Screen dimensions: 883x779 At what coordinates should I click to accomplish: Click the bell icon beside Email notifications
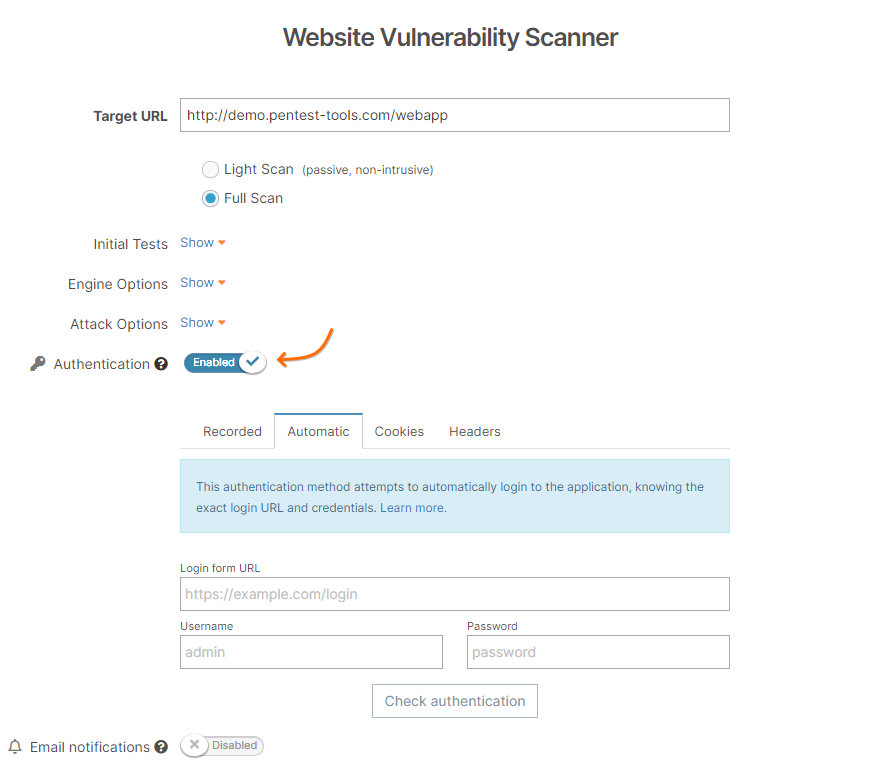pyautogui.click(x=14, y=746)
